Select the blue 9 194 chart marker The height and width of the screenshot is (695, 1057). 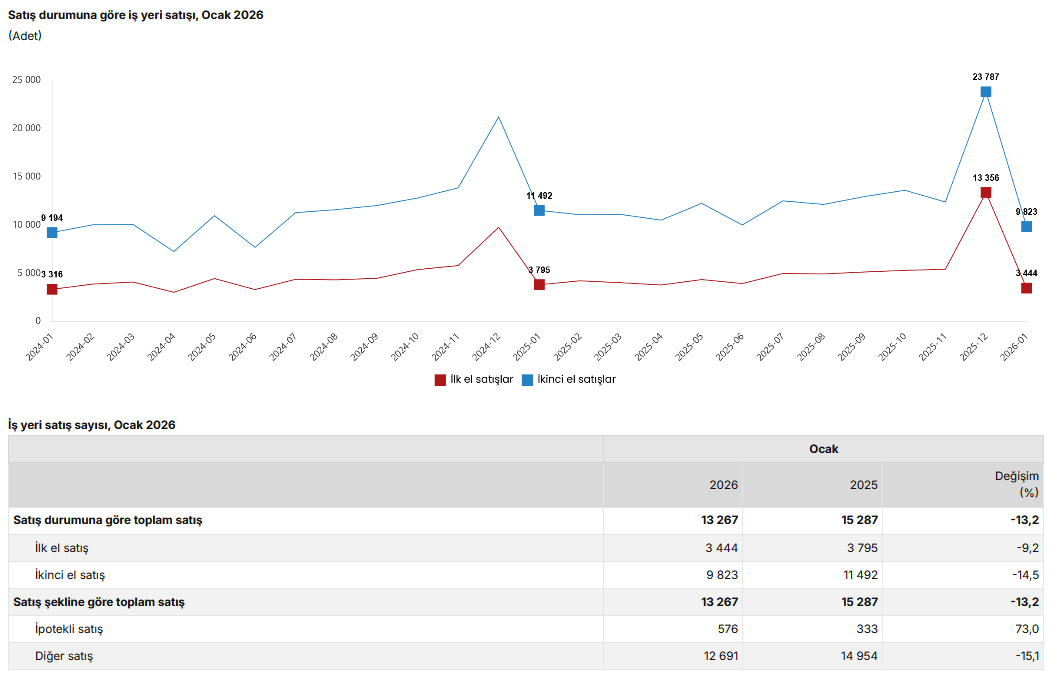click(x=52, y=233)
